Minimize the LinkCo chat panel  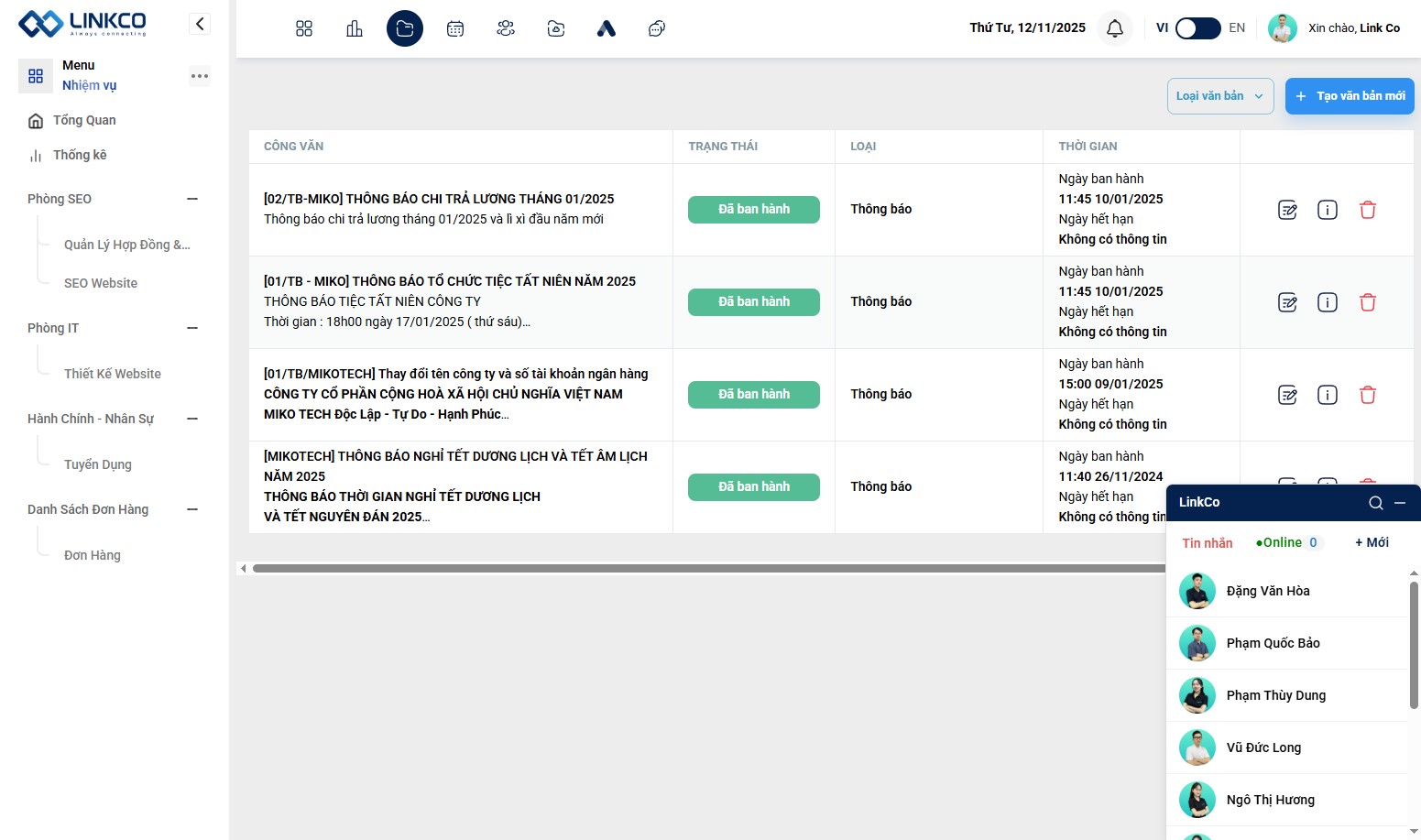[x=1400, y=502]
